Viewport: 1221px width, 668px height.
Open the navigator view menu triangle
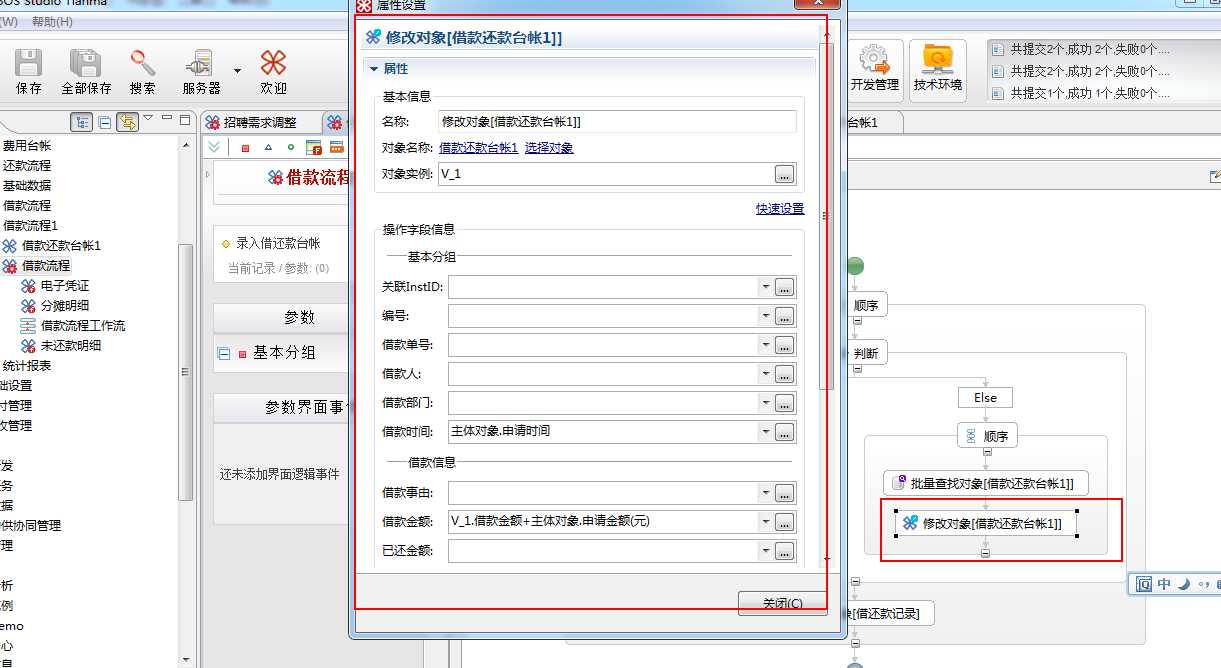(148, 119)
